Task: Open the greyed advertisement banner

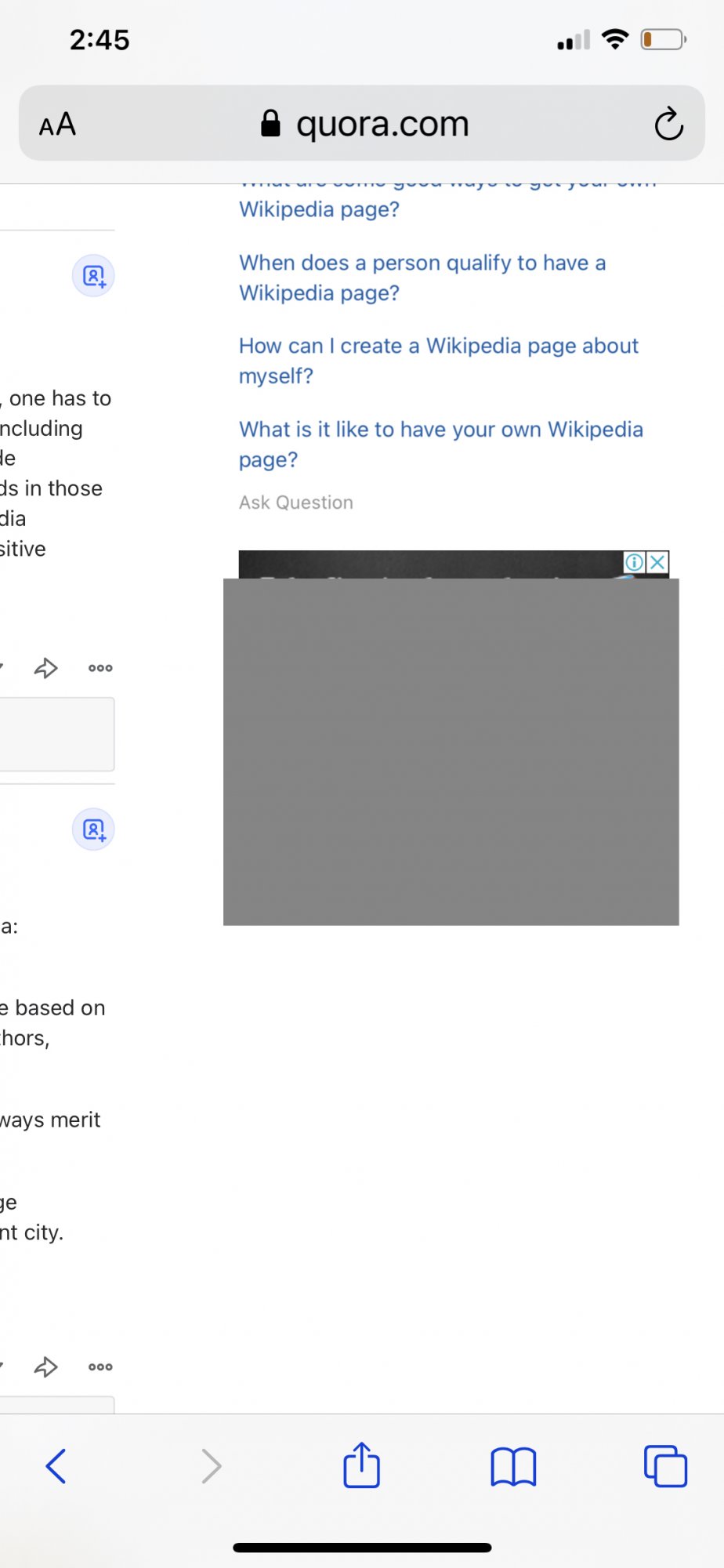Action: 451,751
